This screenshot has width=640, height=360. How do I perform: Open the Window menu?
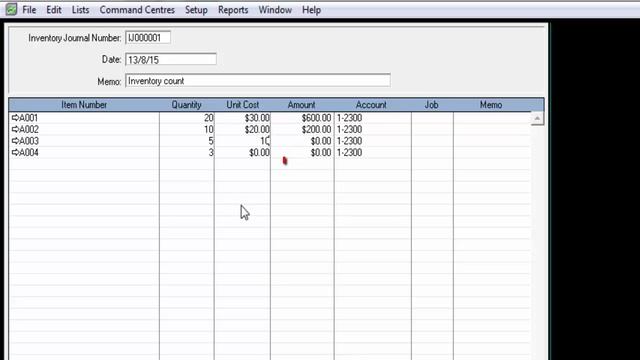tap(275, 10)
